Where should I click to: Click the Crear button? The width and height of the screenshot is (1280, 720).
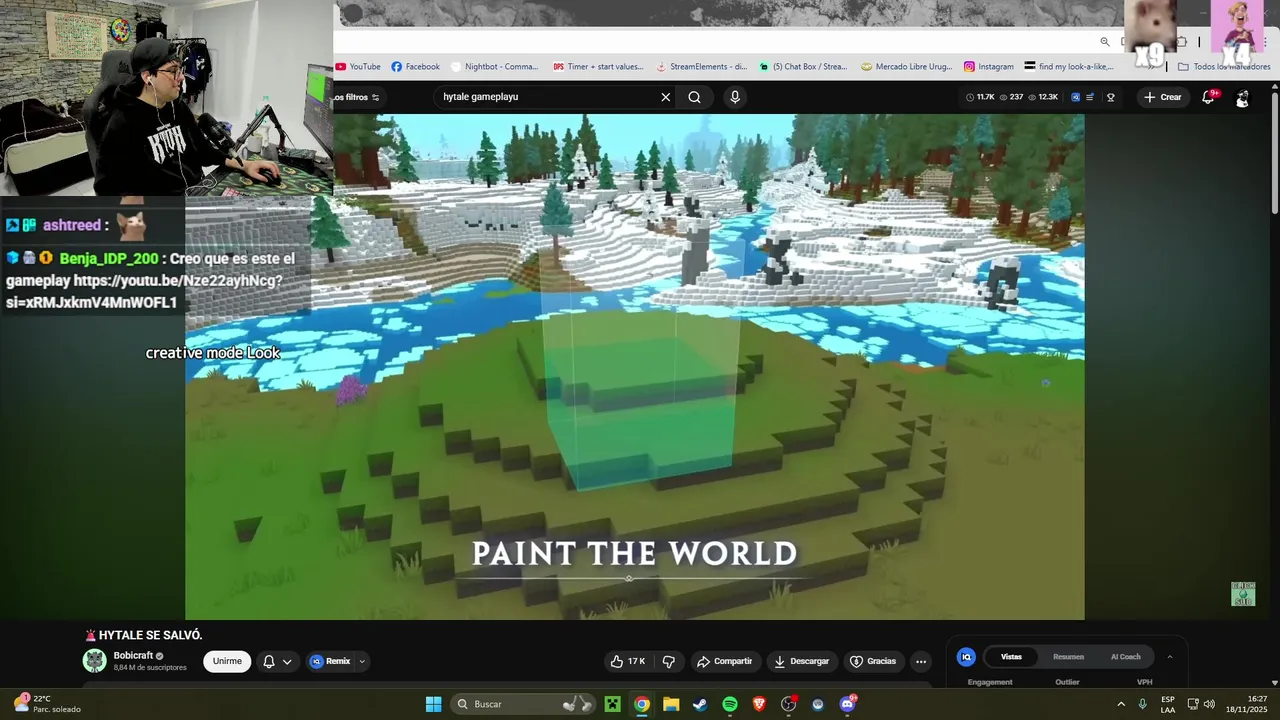(1163, 97)
